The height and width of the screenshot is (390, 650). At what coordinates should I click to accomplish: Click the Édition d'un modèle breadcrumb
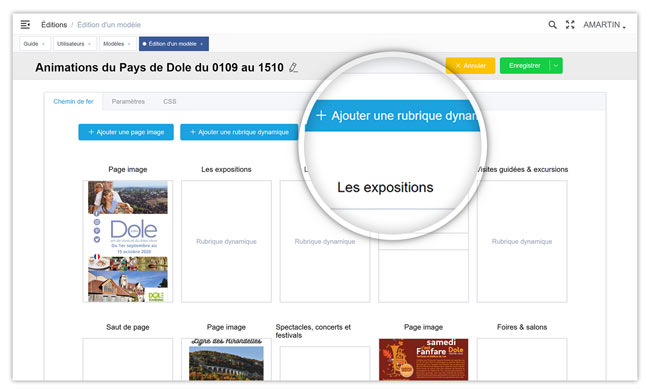coord(109,25)
